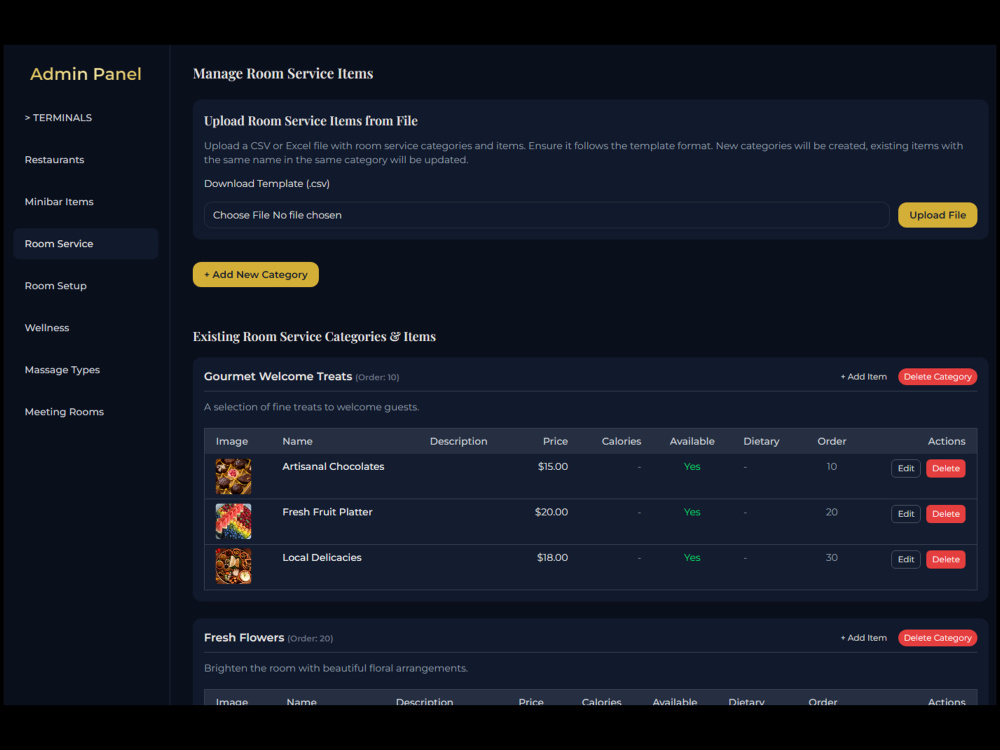The width and height of the screenshot is (1000, 750).
Task: Click the Fresh Fruit Platter thumbnail
Action: point(233,522)
